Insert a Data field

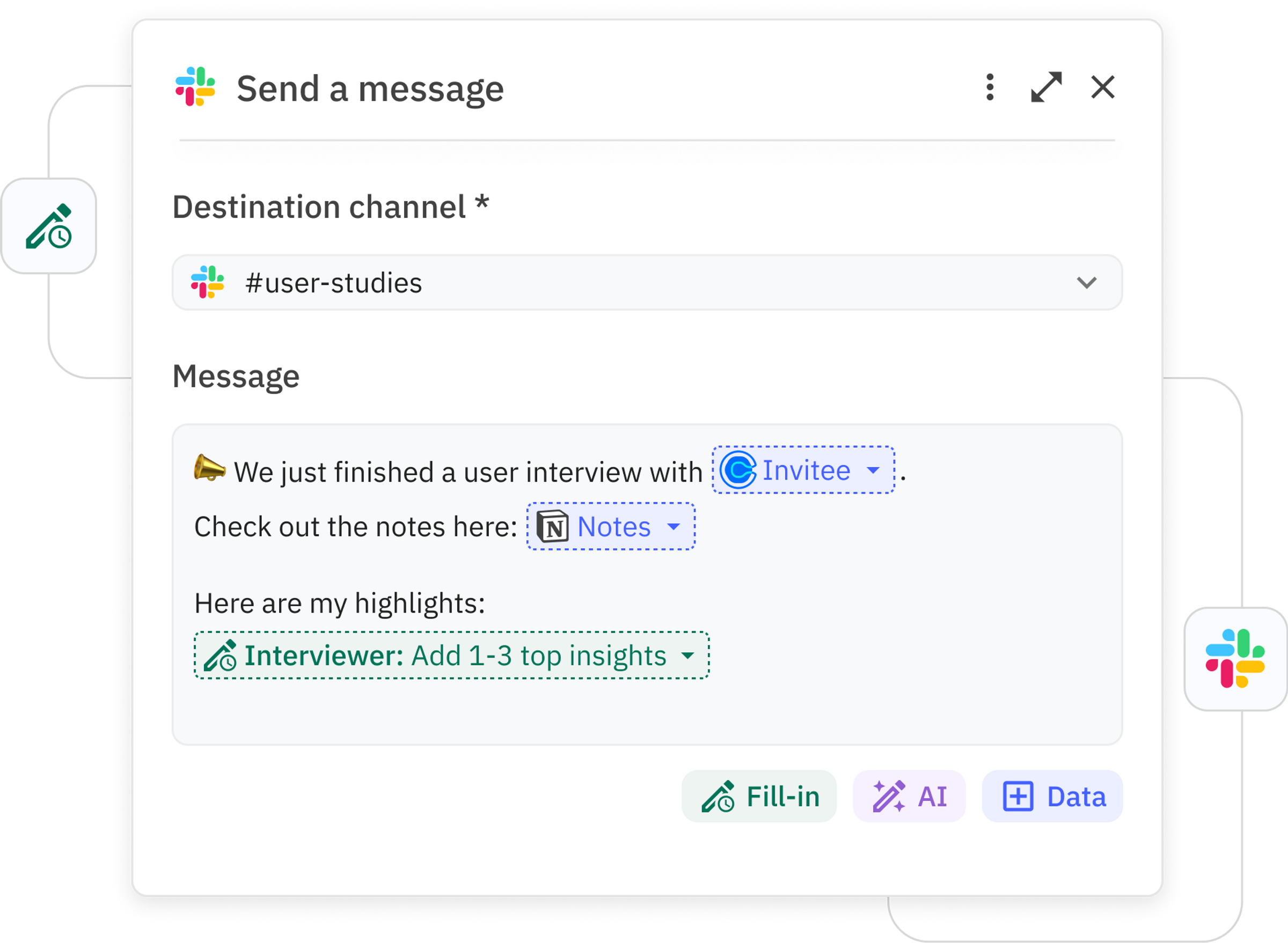pyautogui.click(x=1052, y=797)
